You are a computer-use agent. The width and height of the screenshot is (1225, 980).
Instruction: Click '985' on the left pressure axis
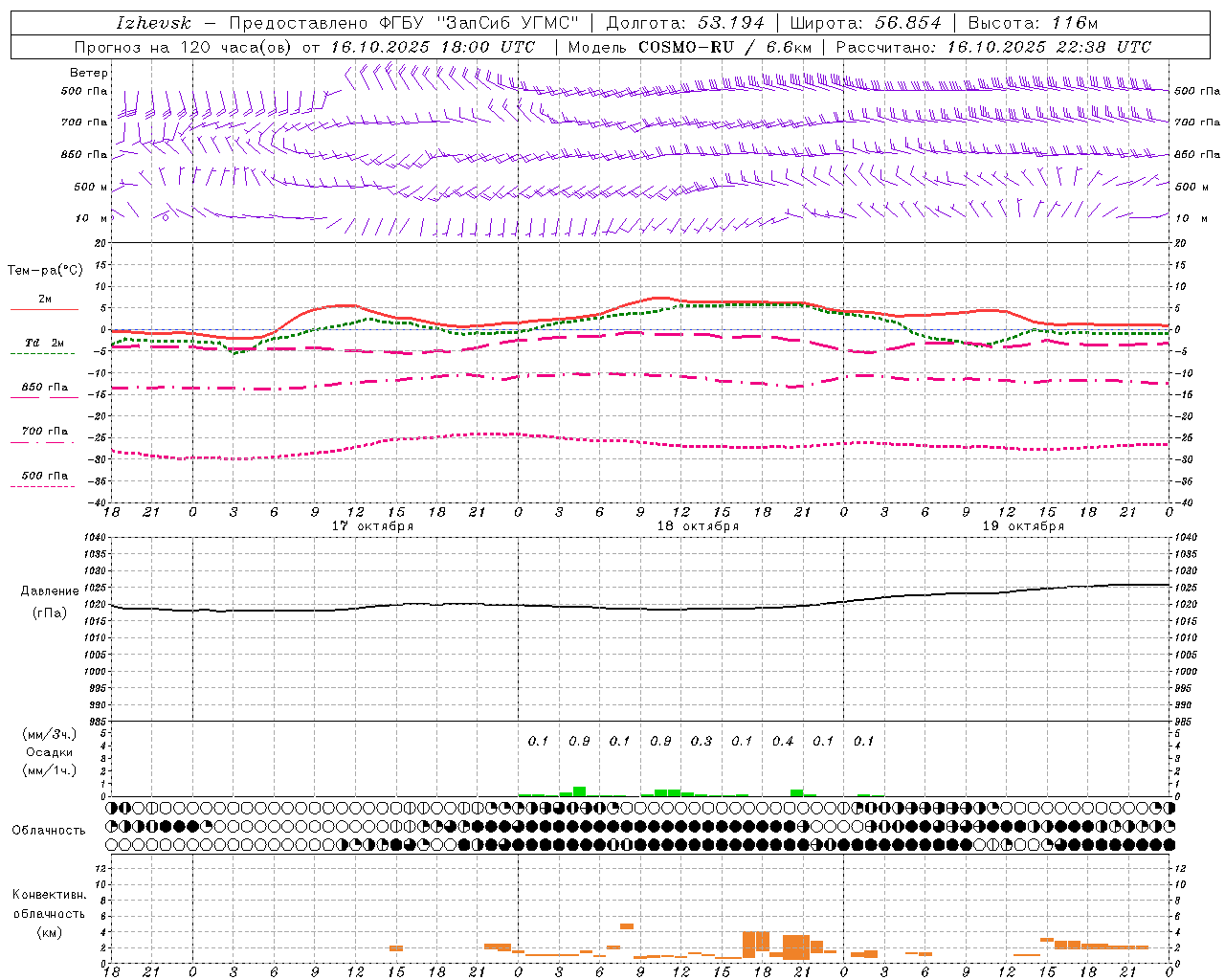point(99,723)
